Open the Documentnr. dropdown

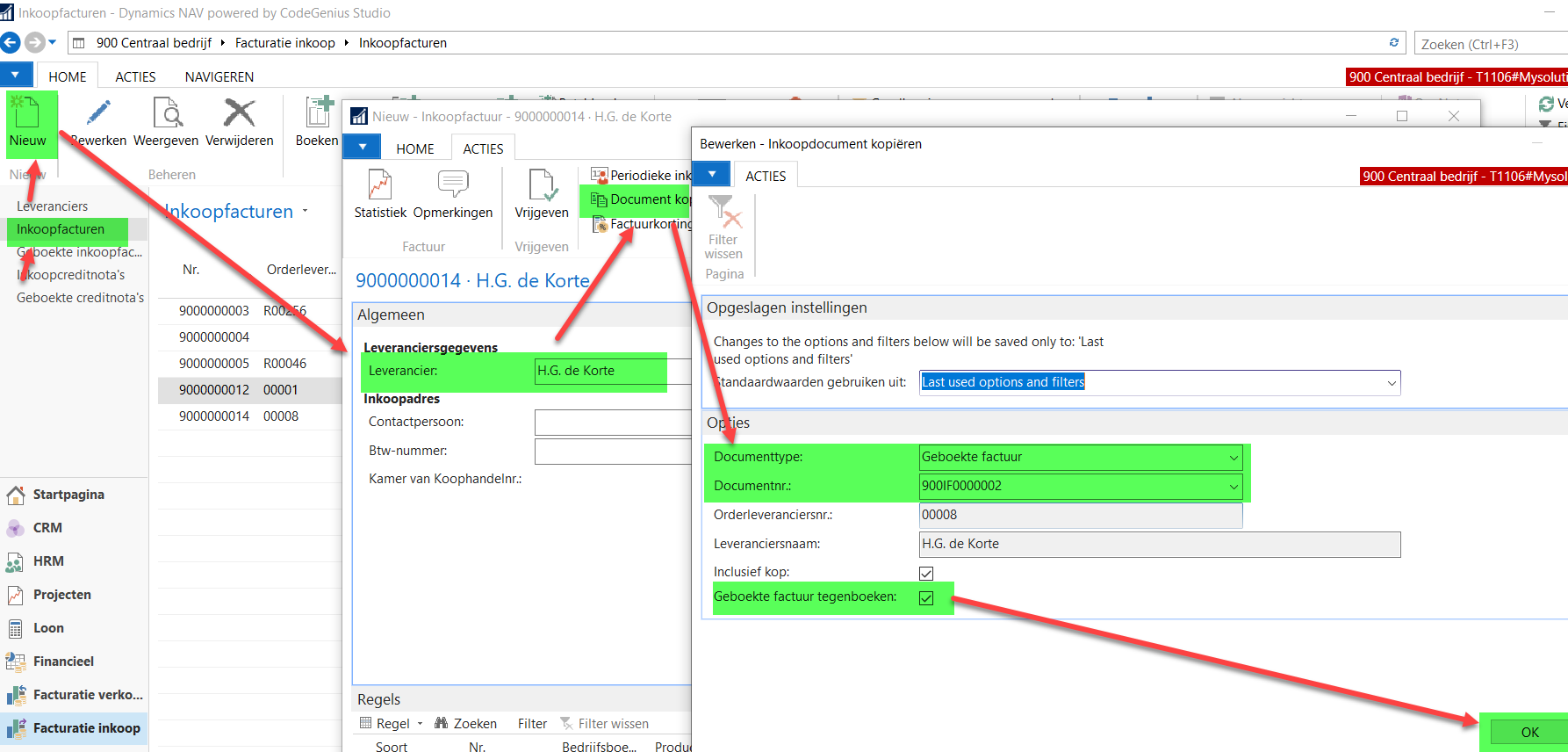(1234, 486)
